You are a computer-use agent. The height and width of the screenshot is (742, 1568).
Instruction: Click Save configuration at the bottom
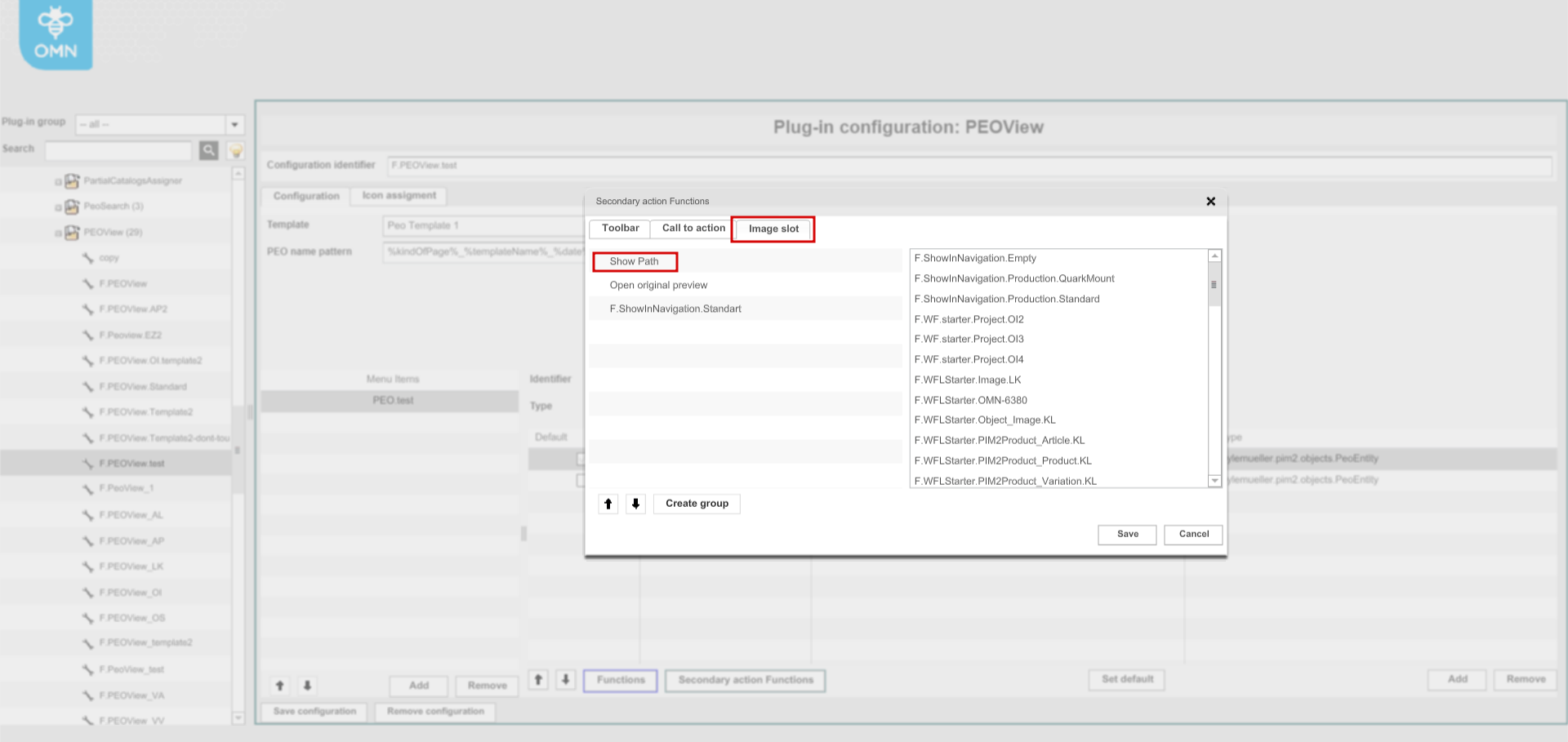tap(314, 711)
